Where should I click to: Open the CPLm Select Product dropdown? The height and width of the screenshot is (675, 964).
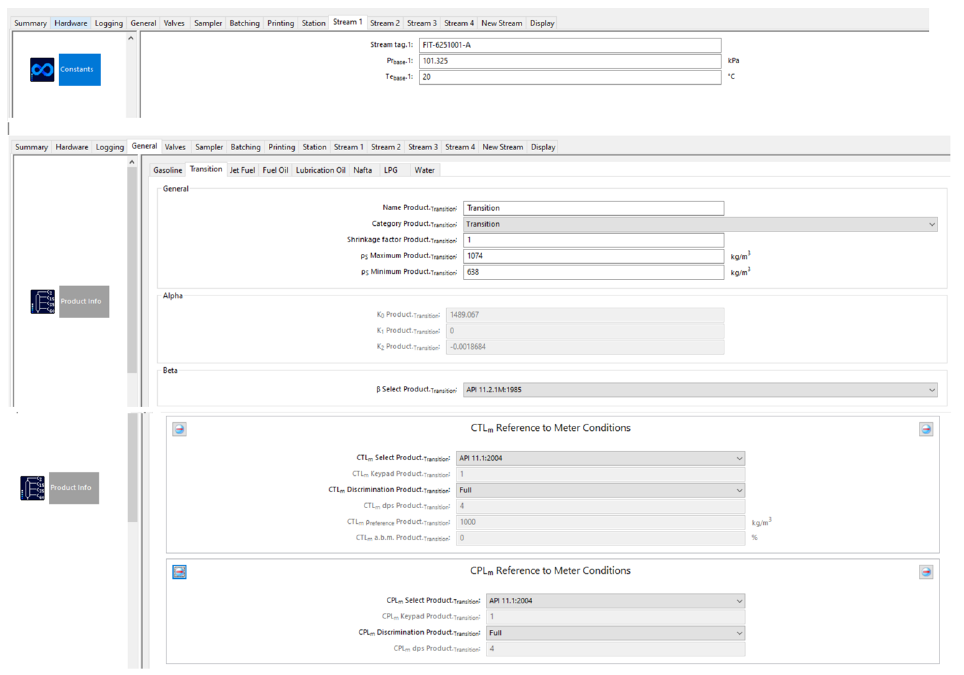pos(615,601)
